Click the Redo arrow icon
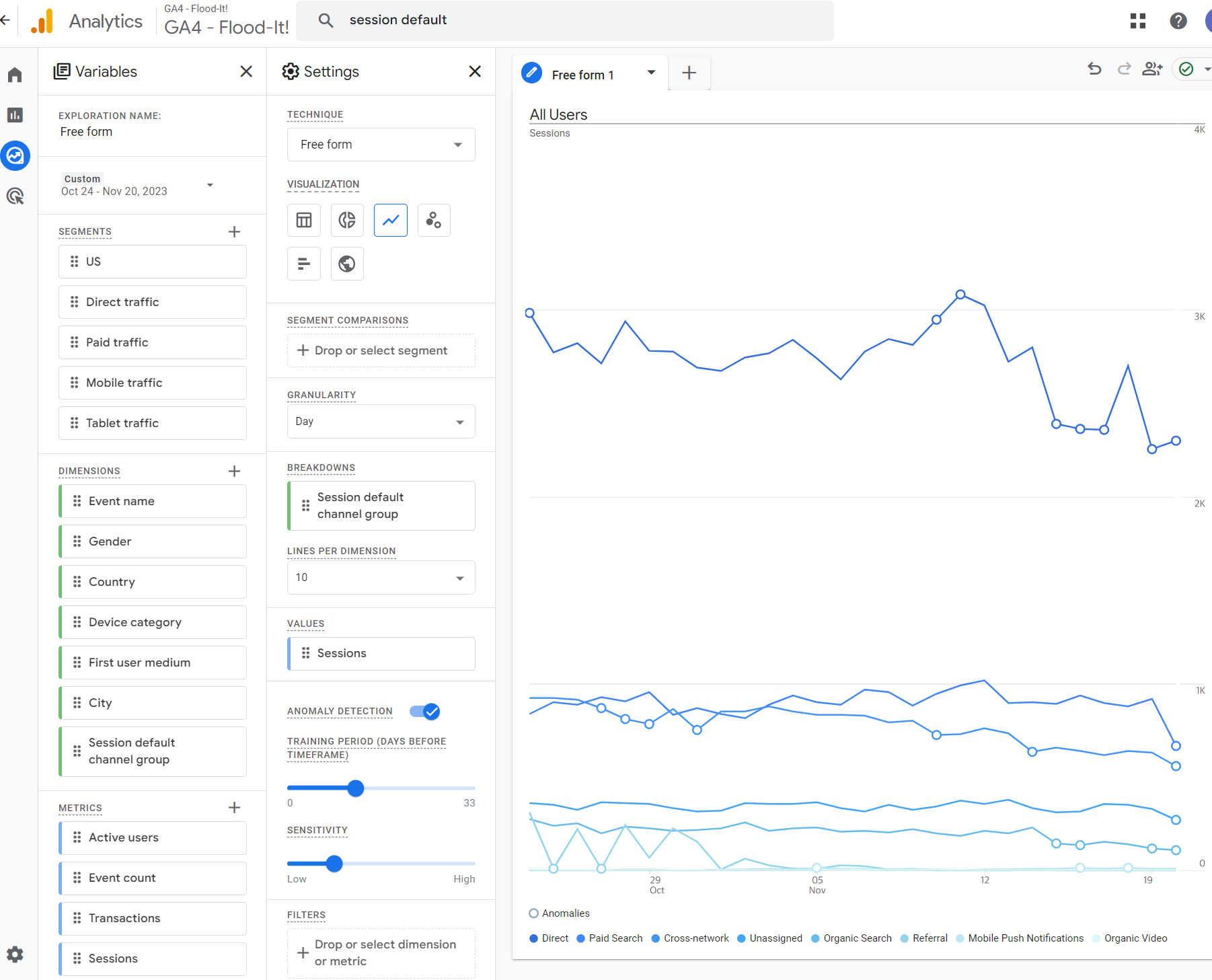The width and height of the screenshot is (1212, 980). [1124, 69]
